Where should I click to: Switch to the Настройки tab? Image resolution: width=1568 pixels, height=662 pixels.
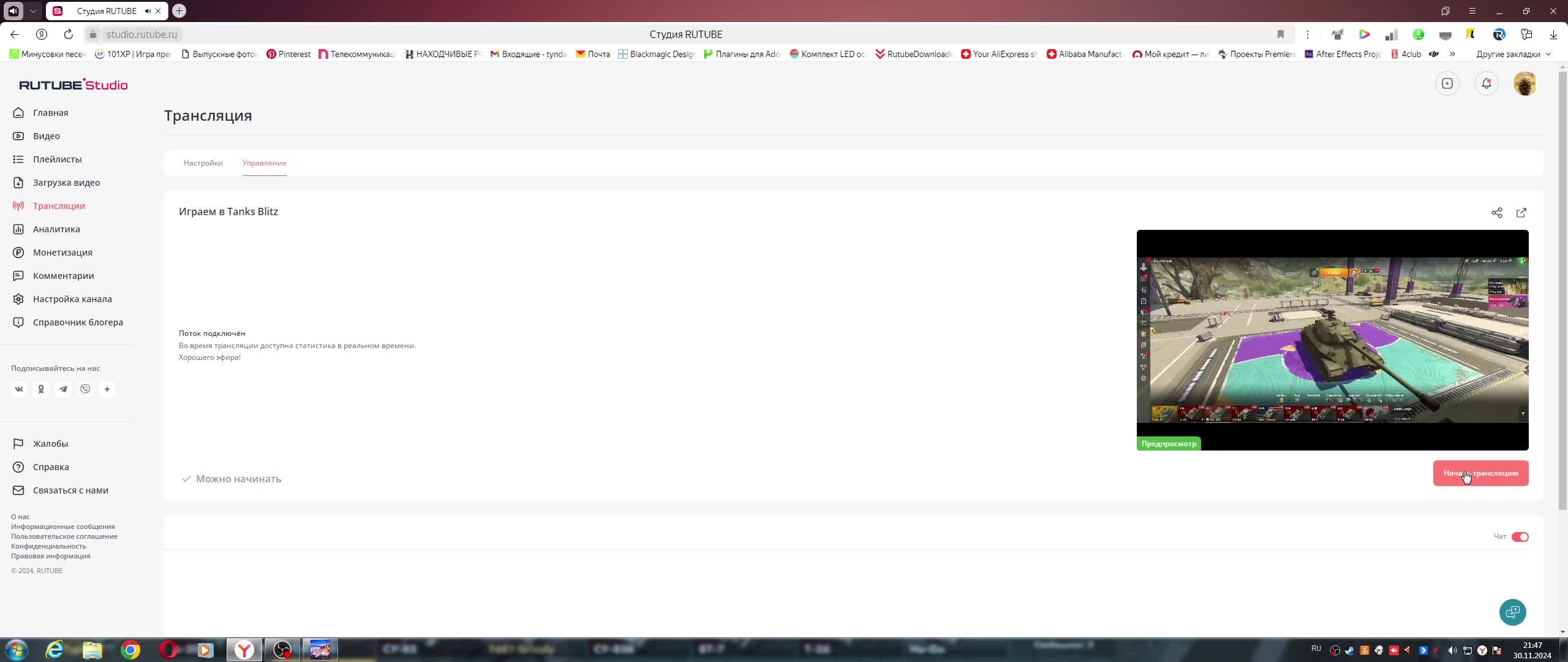[203, 163]
